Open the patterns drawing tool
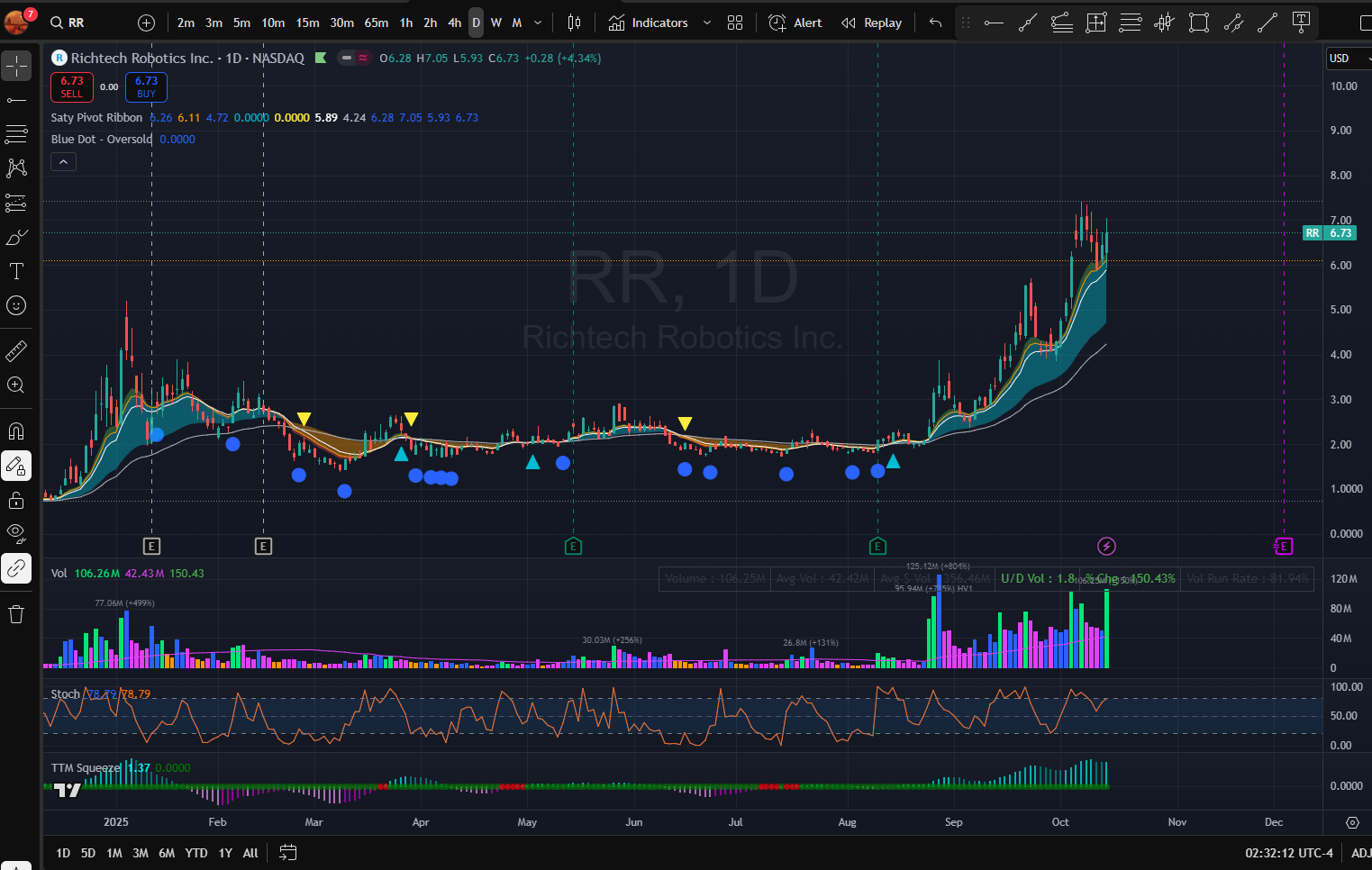 (16, 168)
